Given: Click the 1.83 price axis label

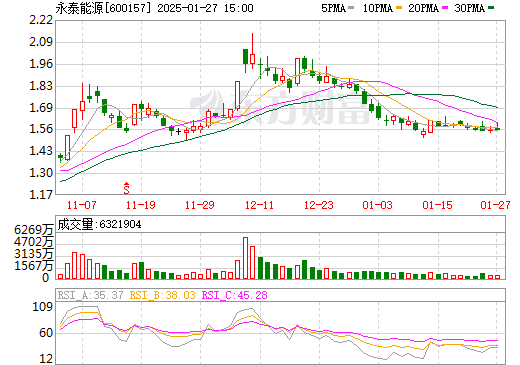Looking at the screenshot, I should [x=41, y=86].
